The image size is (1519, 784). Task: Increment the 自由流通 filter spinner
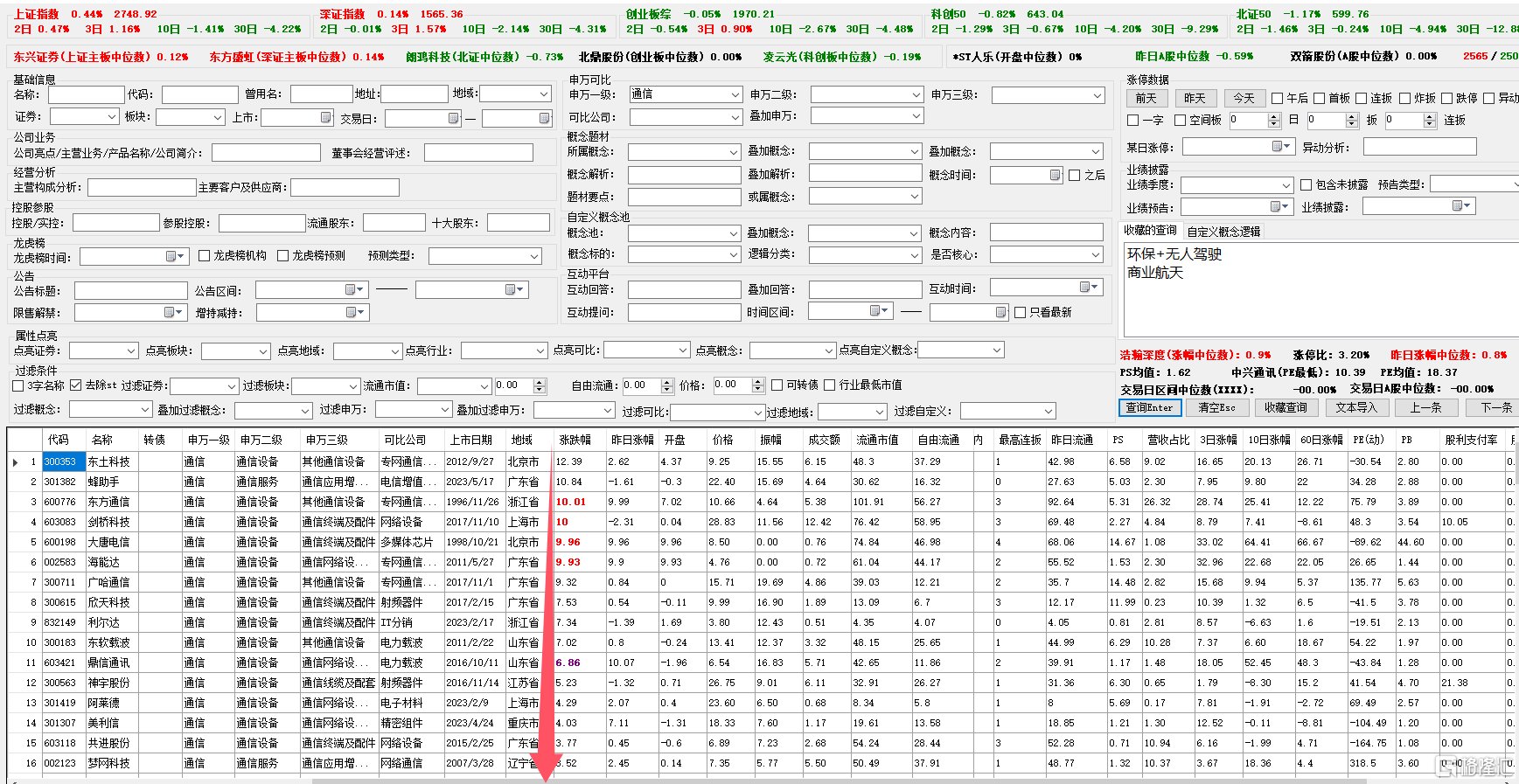click(x=667, y=382)
